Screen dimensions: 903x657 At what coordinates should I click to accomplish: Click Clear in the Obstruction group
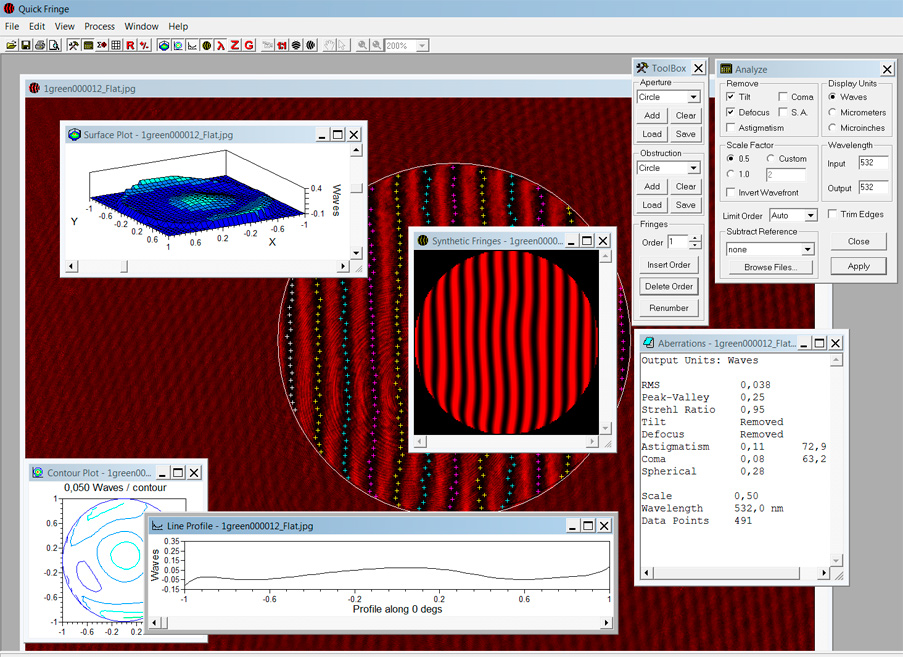click(686, 187)
